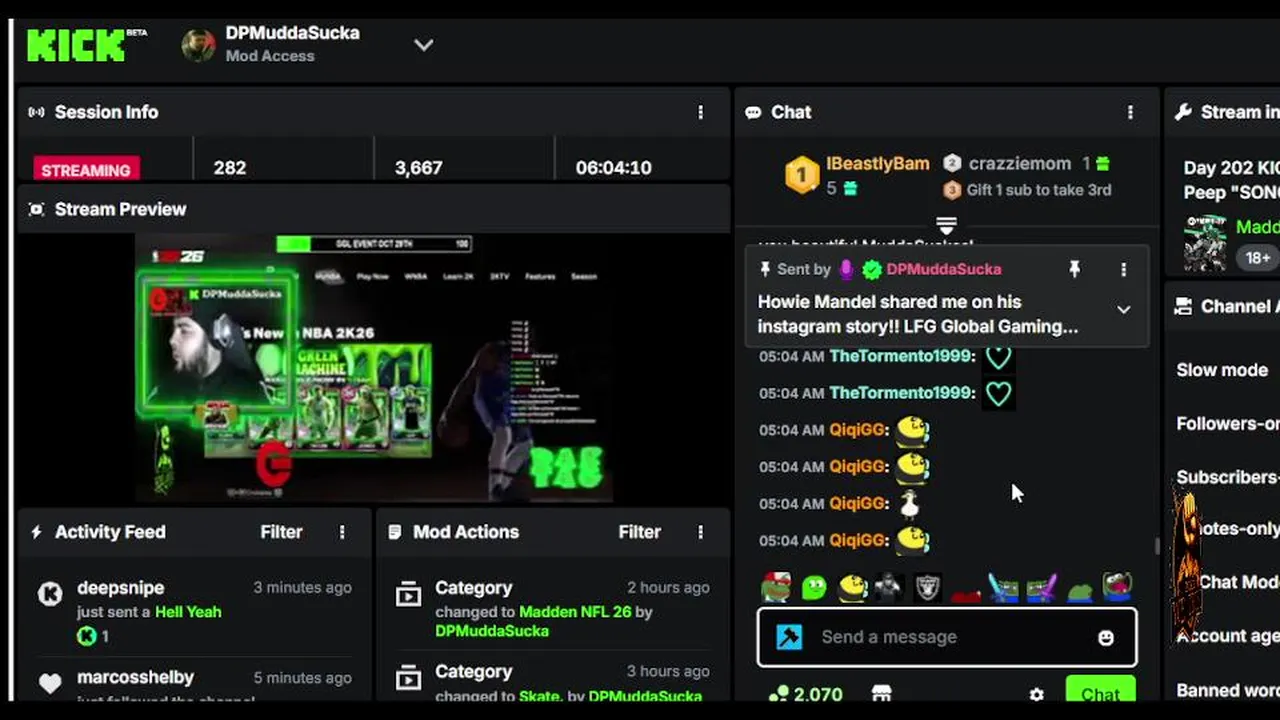Click the Session Info panel title

(x=106, y=112)
